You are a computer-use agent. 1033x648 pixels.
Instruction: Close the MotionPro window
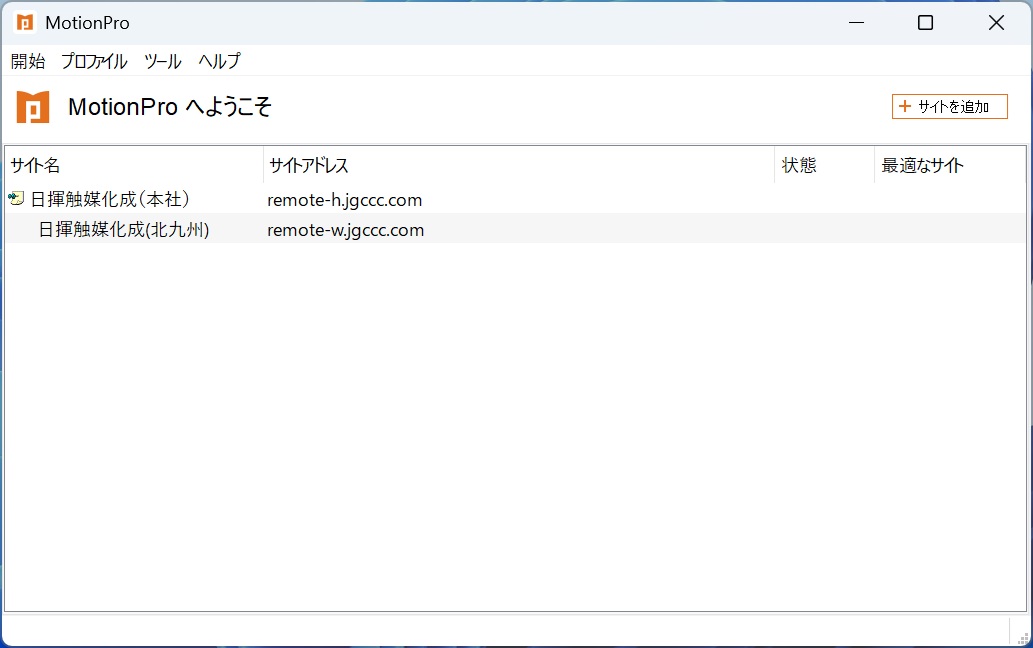pyautogui.click(x=996, y=23)
